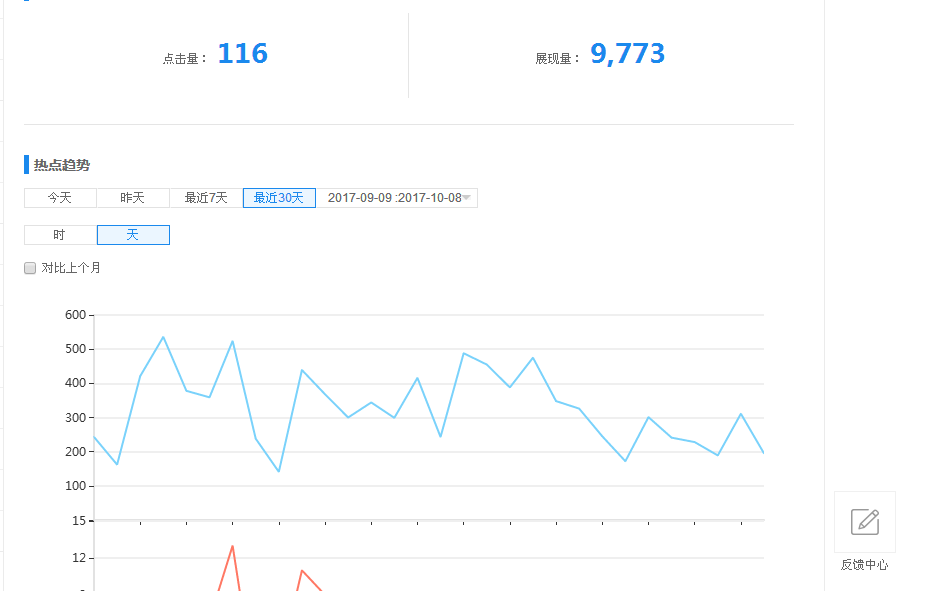Switch to 最近7天 range
Screen dimensions: 928x591
pyautogui.click(x=206, y=198)
